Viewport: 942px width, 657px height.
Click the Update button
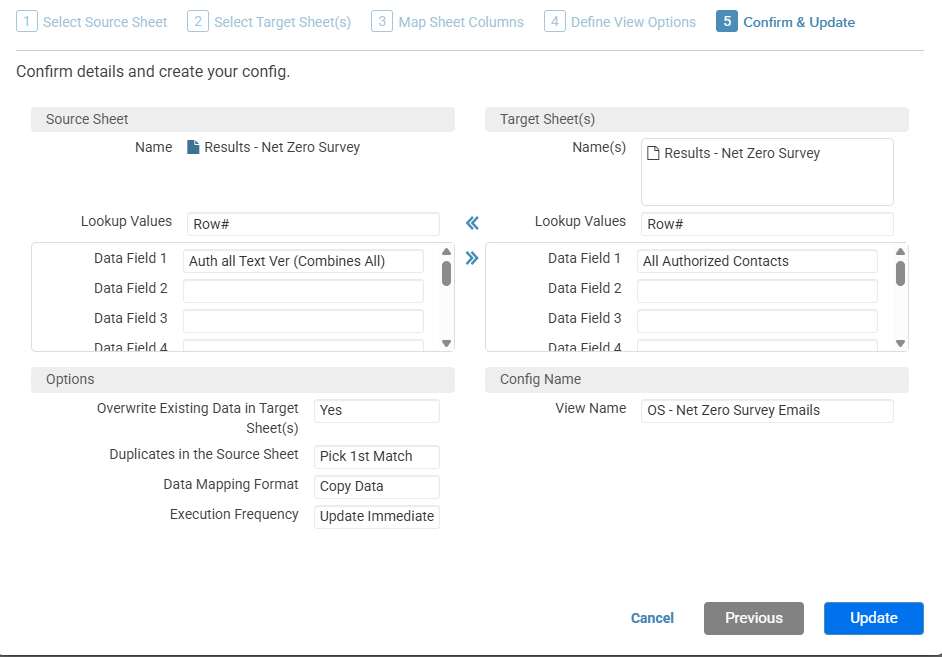pyautogui.click(x=874, y=618)
